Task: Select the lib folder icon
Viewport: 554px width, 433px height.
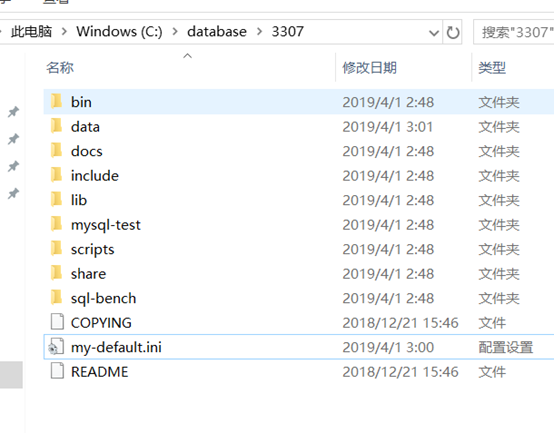Action: point(57,200)
